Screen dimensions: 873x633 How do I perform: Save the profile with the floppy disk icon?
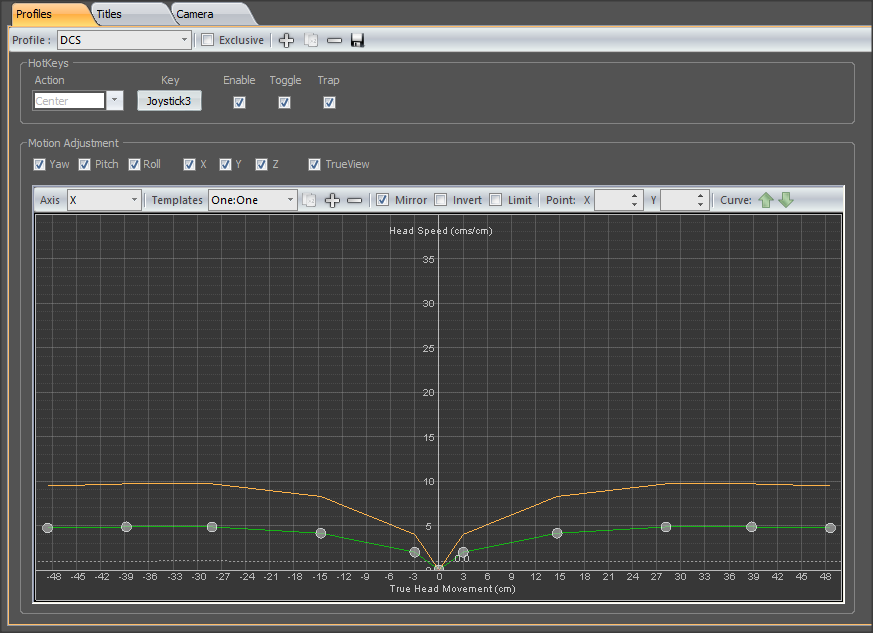click(357, 40)
